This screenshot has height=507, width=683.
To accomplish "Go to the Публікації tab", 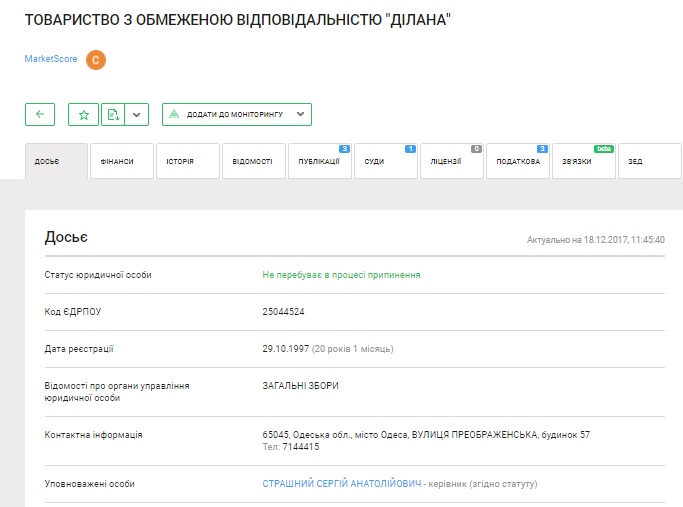I will coord(319,161).
